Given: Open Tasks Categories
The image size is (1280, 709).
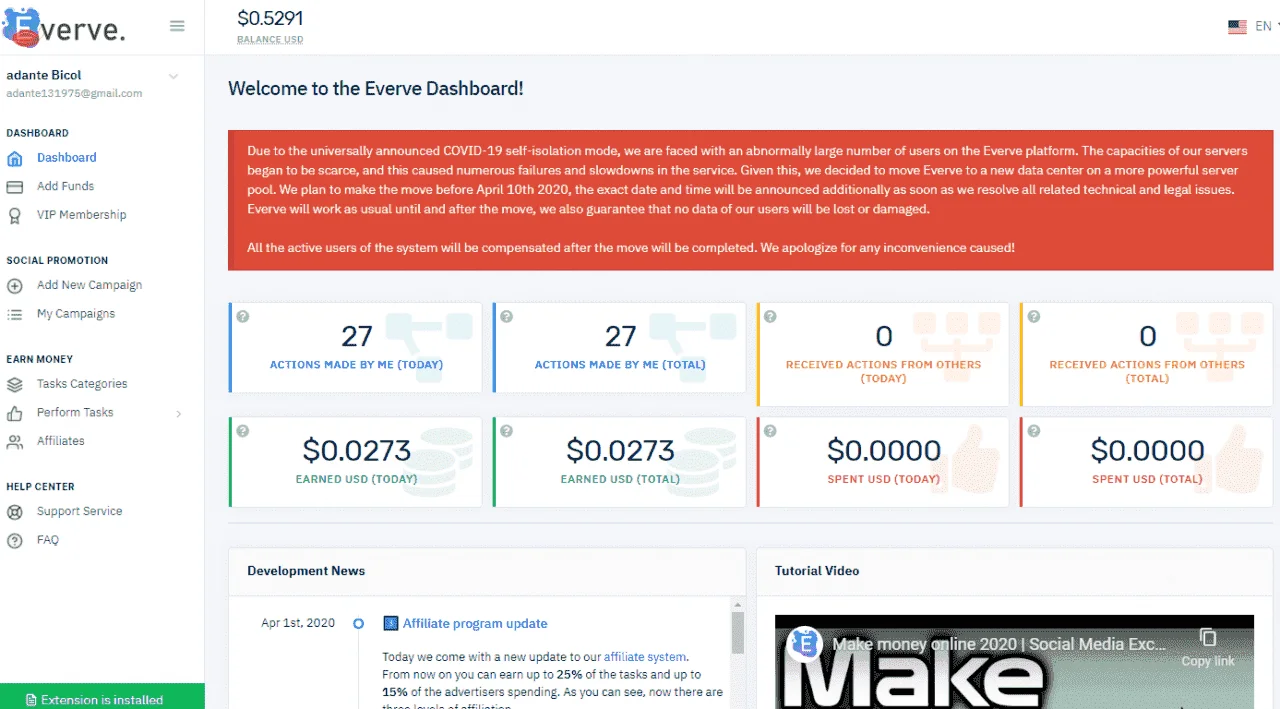Looking at the screenshot, I should coord(82,384).
